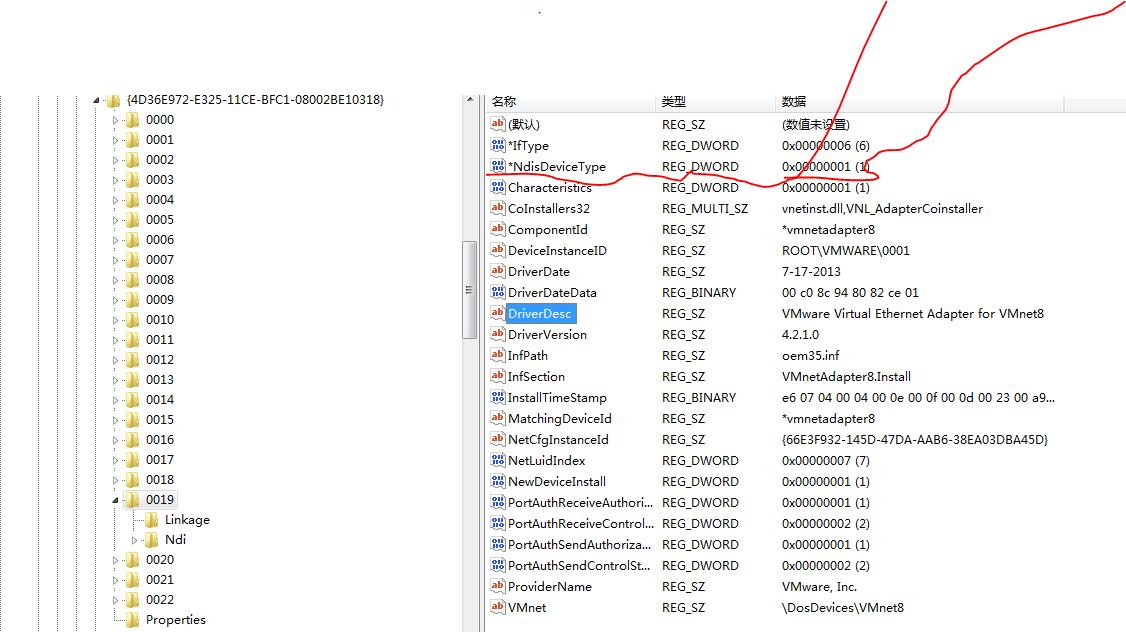Image resolution: width=1126 pixels, height=632 pixels.
Task: Select tree key 0021
Action: [159, 580]
